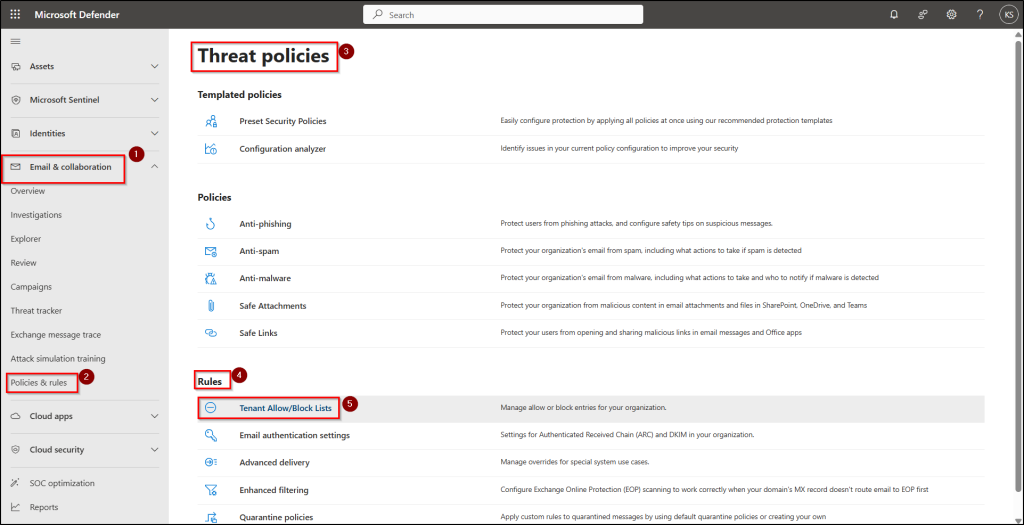Click the Safe Attachments paperclip icon
1024x525 pixels.
tap(211, 306)
